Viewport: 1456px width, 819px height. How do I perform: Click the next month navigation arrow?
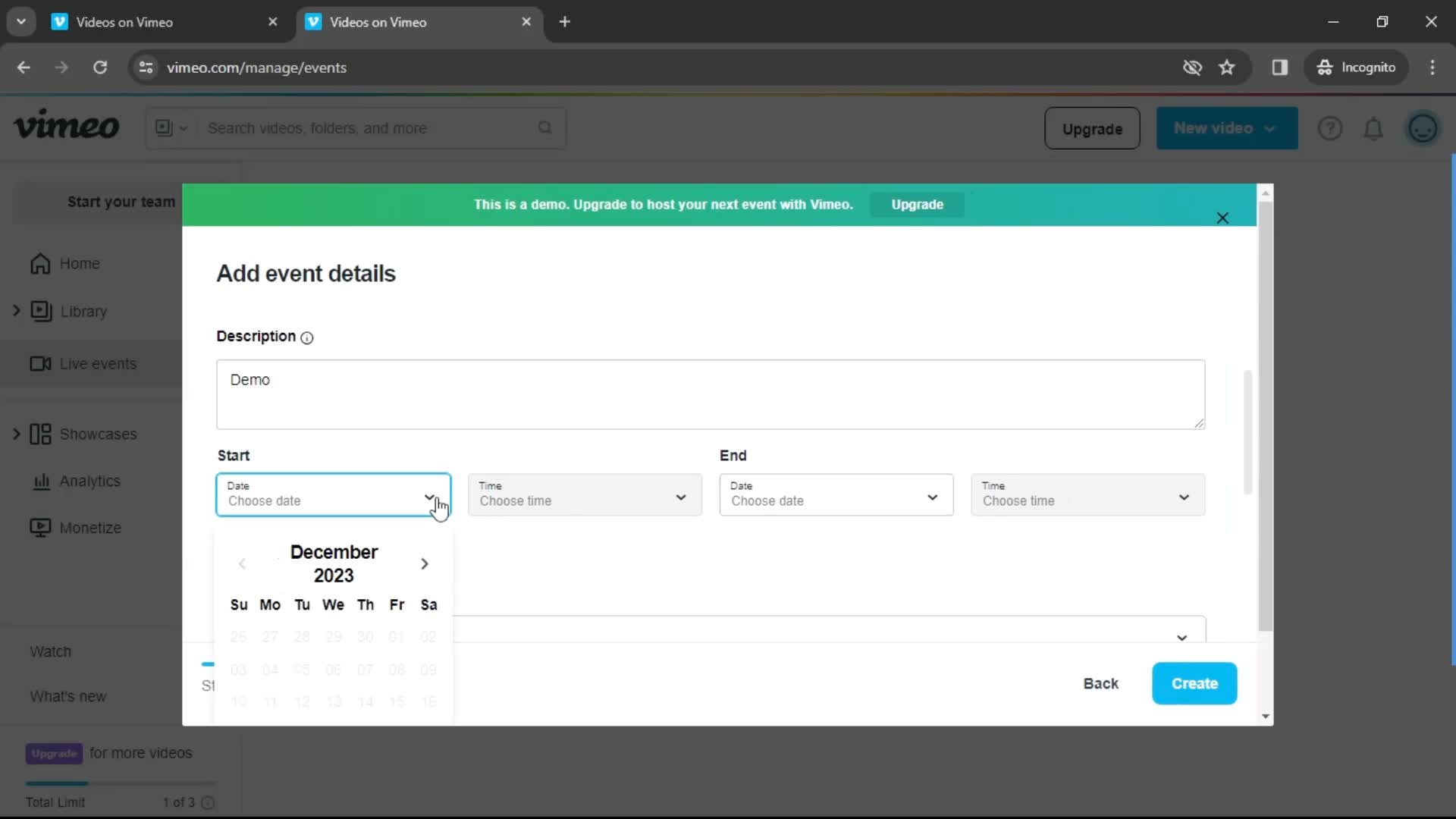coord(423,563)
